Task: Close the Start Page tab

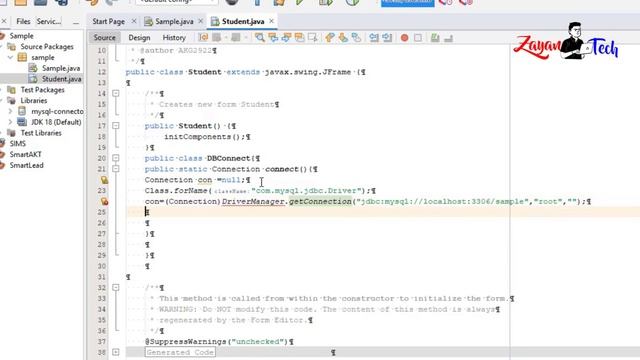Action: [x=134, y=21]
